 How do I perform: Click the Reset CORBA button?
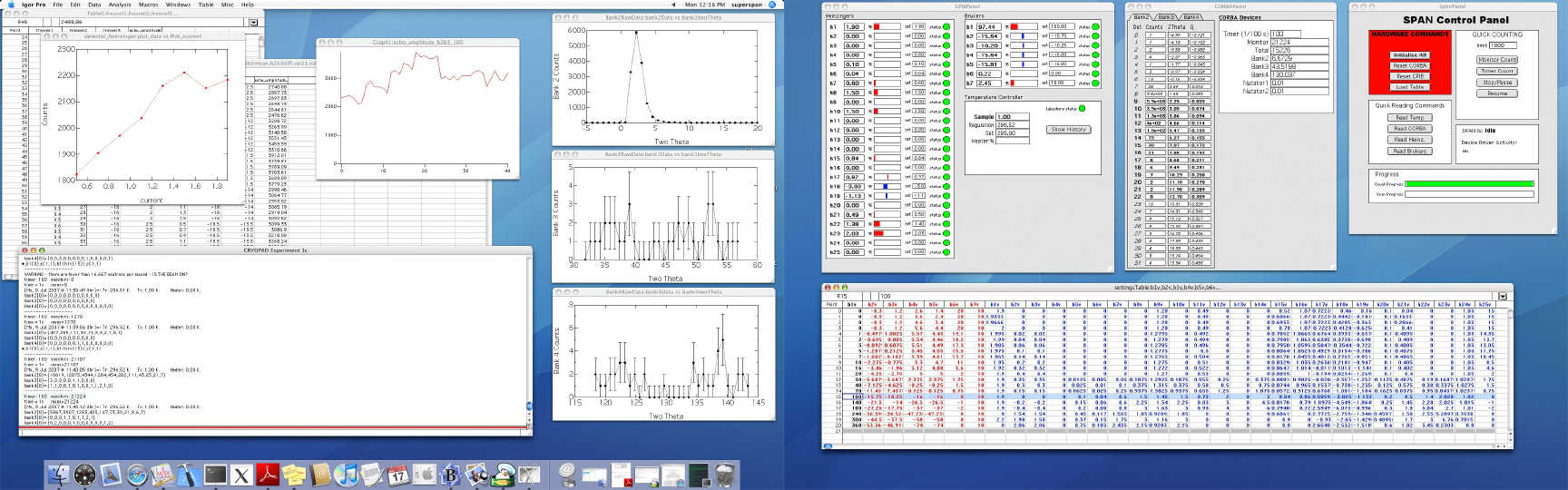coord(1410,66)
